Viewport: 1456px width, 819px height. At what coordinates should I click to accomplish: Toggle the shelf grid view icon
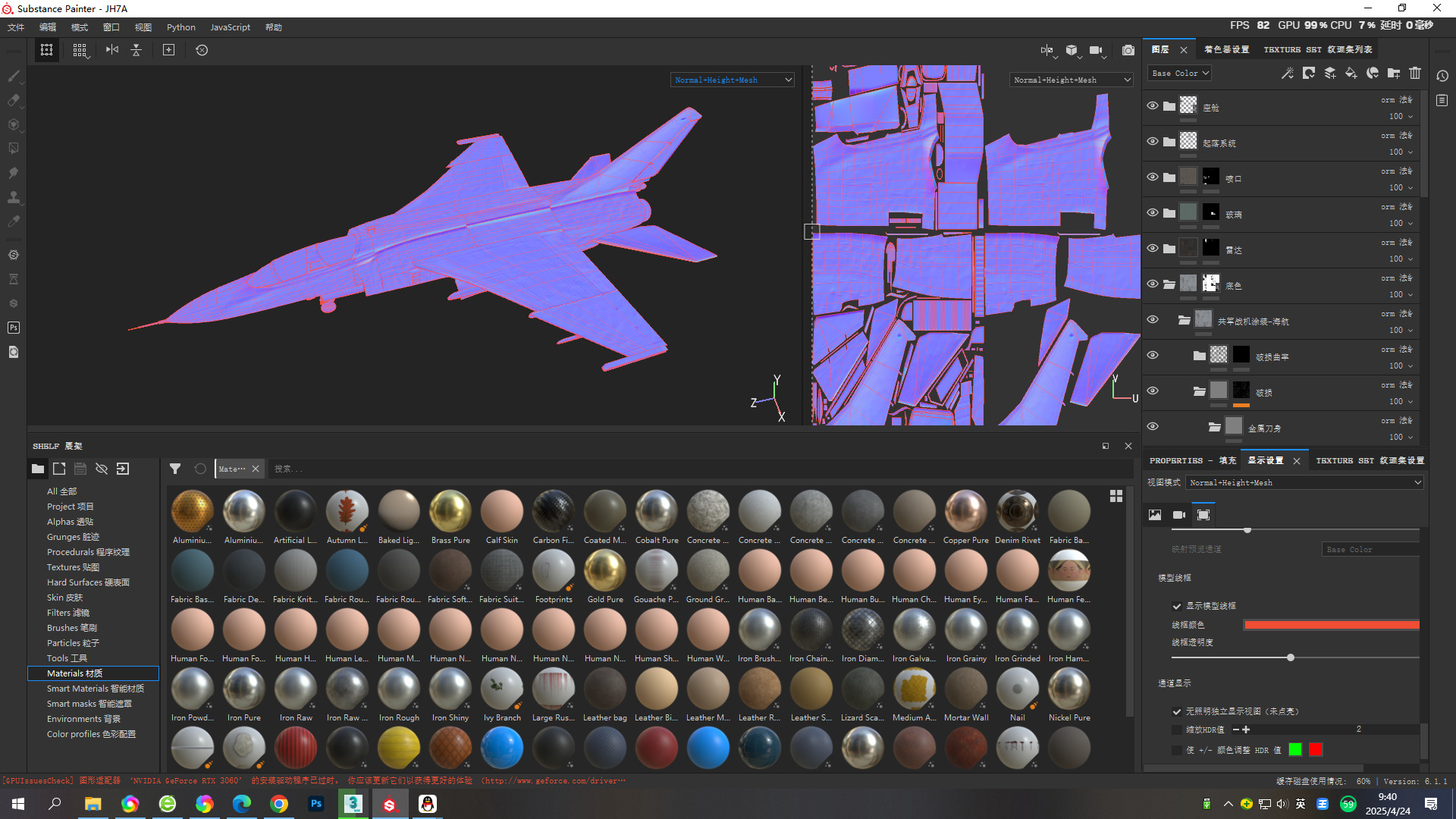[1116, 496]
